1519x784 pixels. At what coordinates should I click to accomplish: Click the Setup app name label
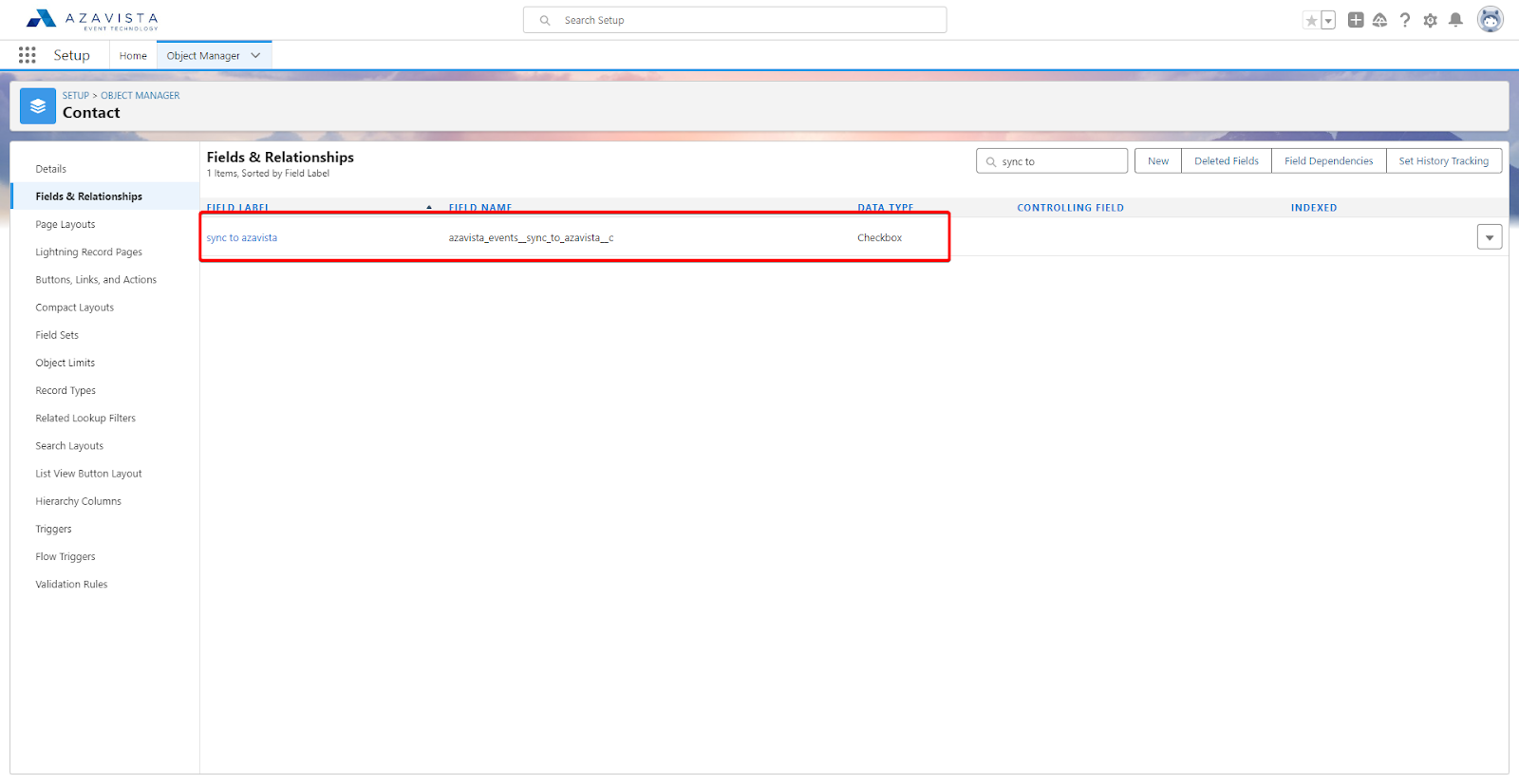[72, 55]
